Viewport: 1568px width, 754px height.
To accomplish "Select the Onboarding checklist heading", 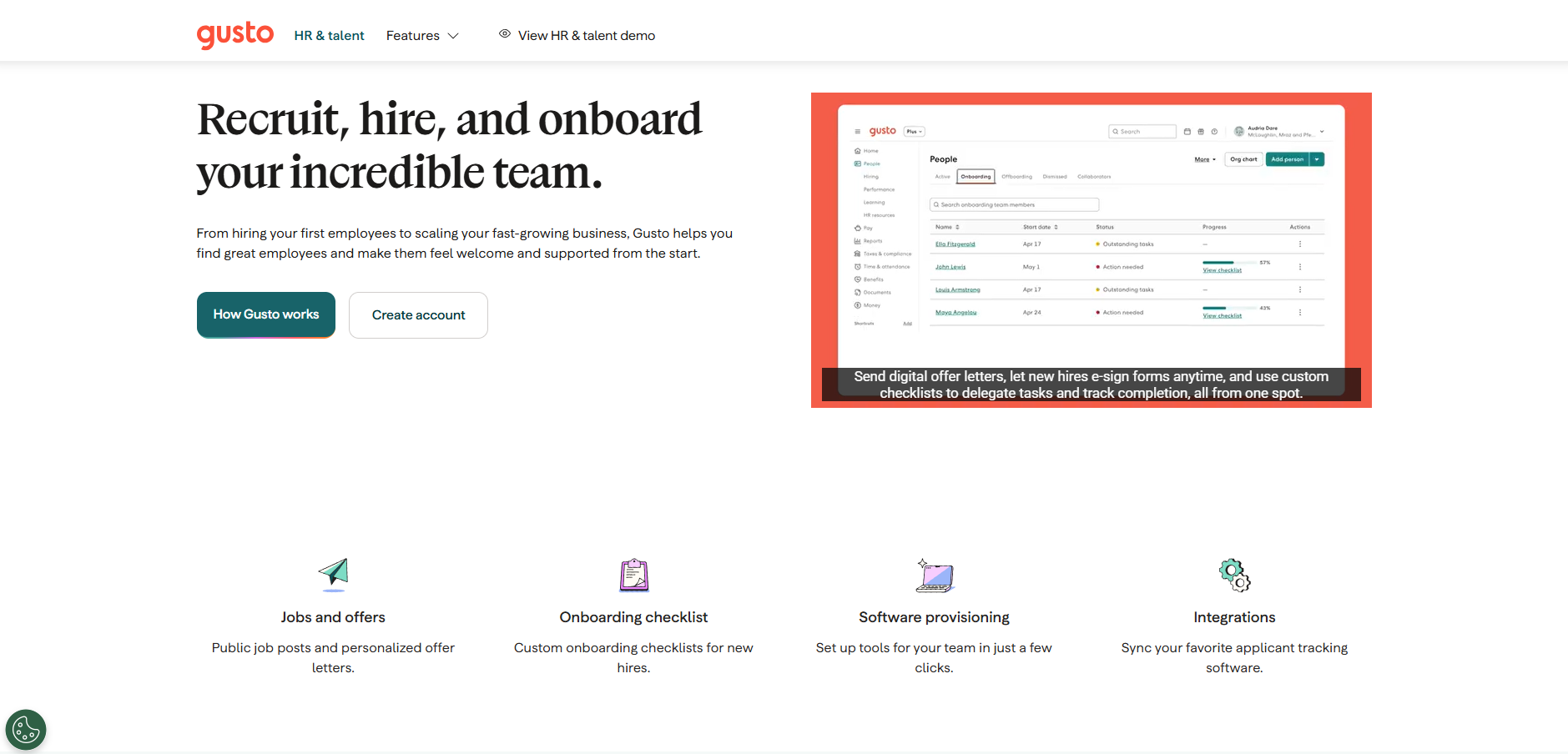I will (633, 617).
